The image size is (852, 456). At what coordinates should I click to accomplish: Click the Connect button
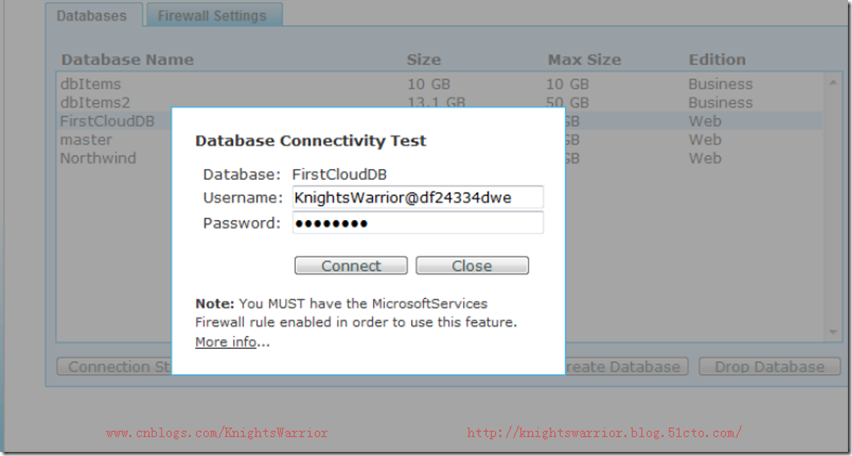point(351,265)
